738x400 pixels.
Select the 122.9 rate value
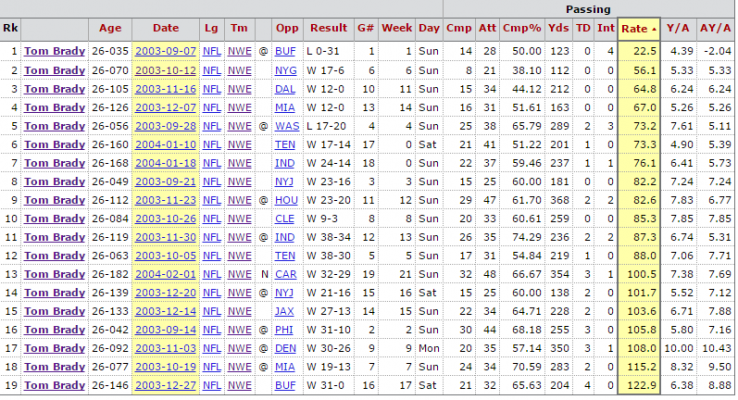[642, 385]
